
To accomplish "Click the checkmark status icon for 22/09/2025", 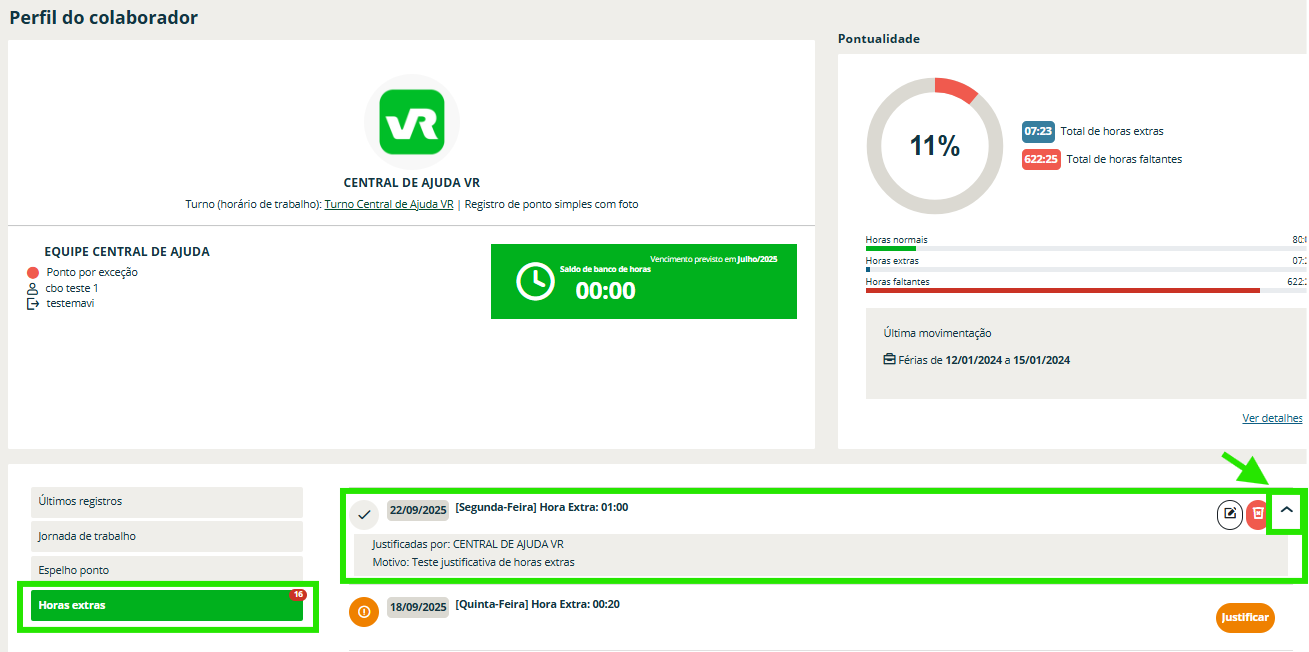I will pos(364,514).
